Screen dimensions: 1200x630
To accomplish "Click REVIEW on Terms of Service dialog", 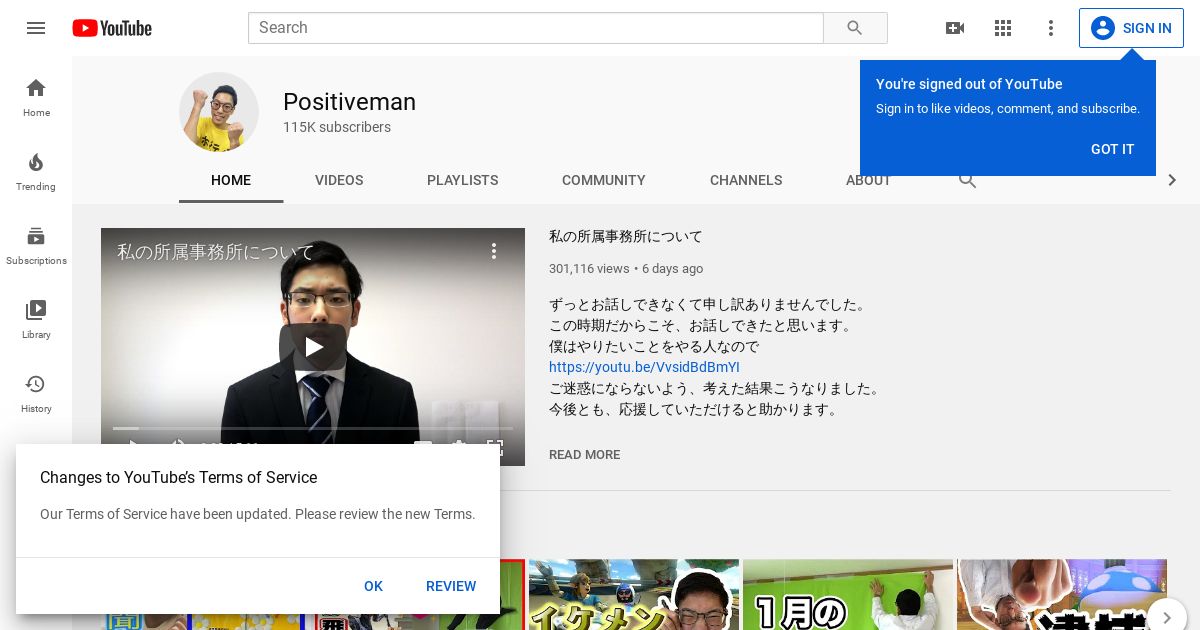I will click(x=451, y=586).
